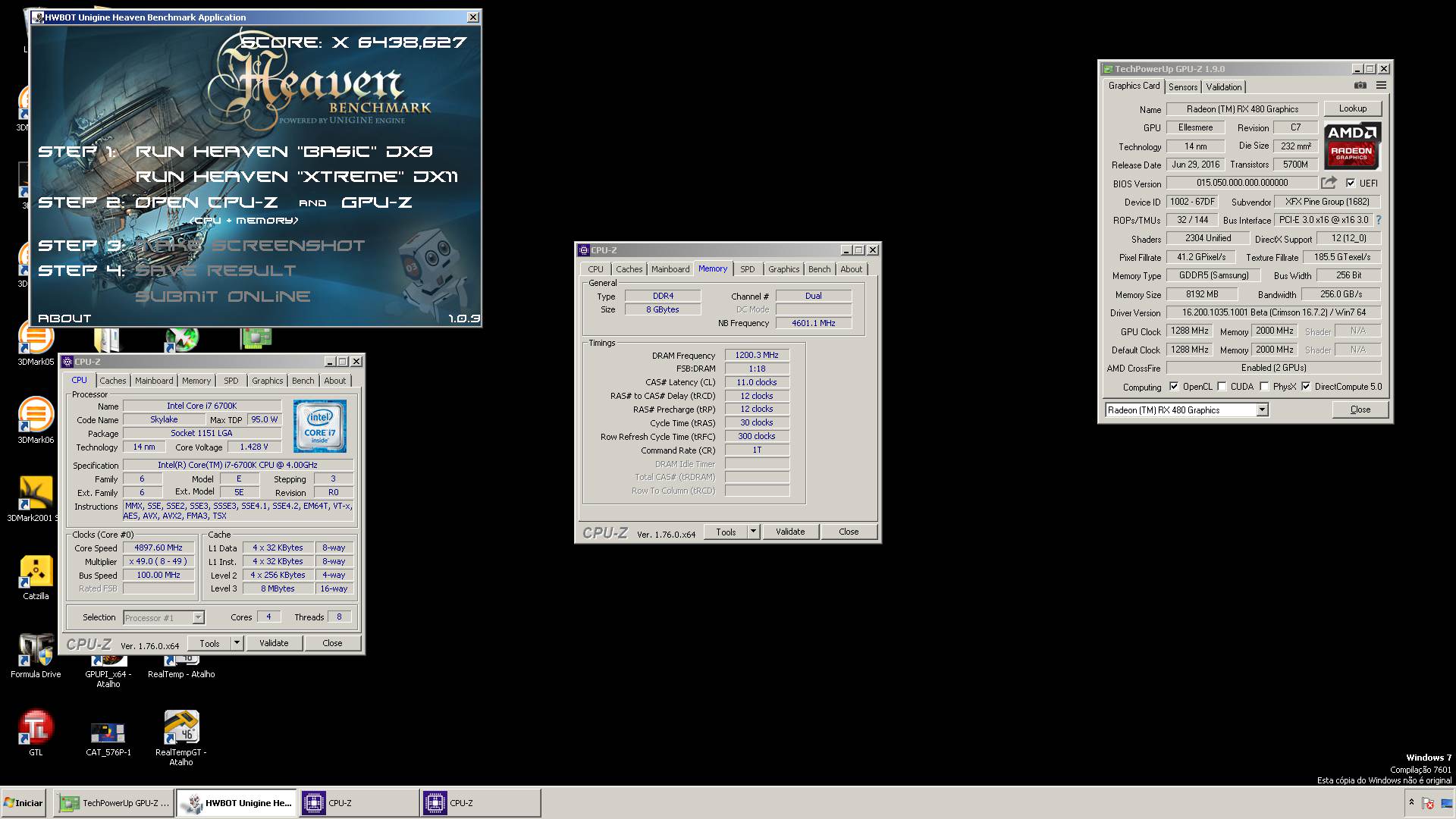Toggle the OpenCL checkbox in GPU-Z
This screenshot has width=1456, height=819.
[x=1174, y=387]
